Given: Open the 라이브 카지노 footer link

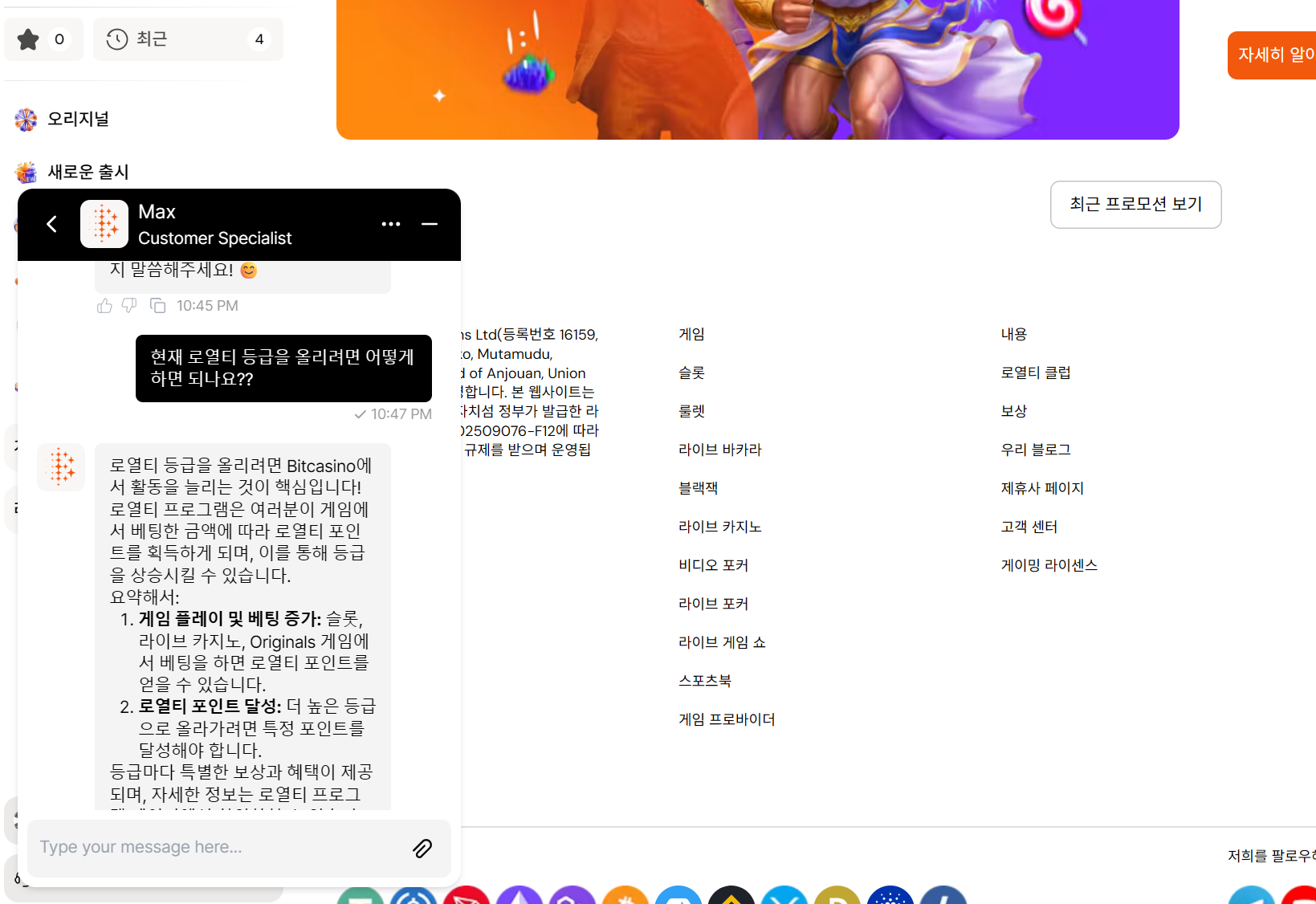Looking at the screenshot, I should coord(719,527).
